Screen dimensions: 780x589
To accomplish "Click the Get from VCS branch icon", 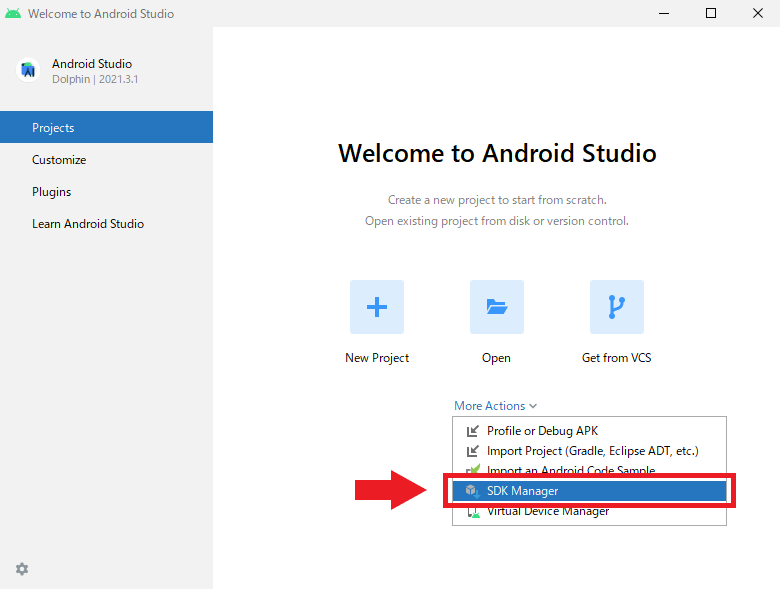I will coord(616,307).
